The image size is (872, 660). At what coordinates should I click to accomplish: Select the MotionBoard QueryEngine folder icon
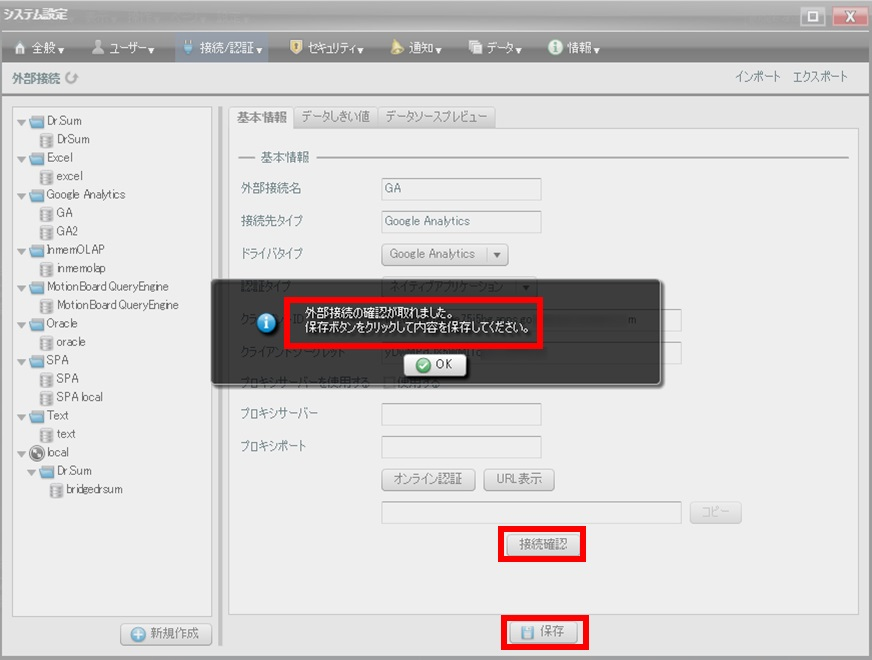coord(37,287)
